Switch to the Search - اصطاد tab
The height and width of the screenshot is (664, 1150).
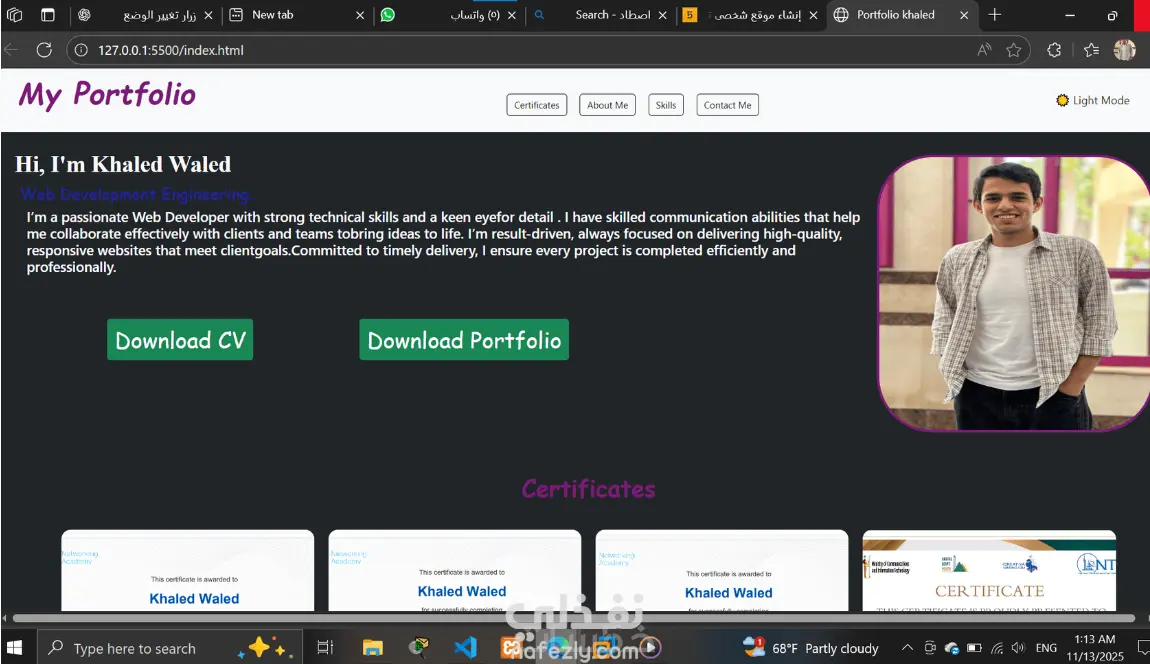601,15
